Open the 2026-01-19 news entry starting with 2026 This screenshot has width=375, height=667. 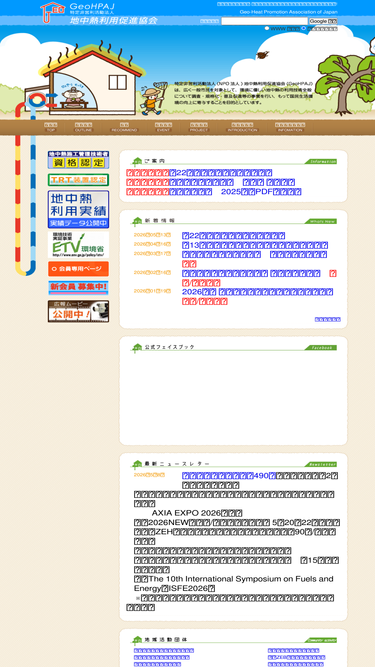tap(257, 292)
